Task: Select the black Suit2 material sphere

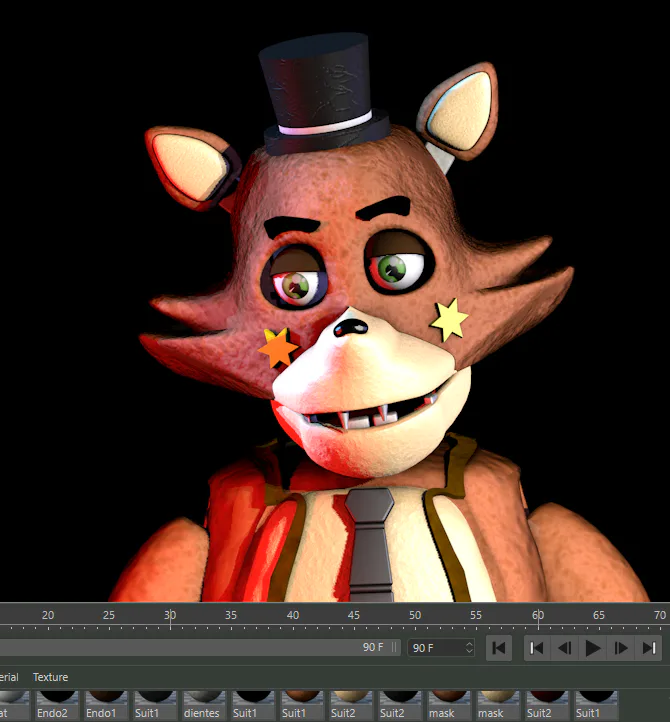Action: coord(400,705)
